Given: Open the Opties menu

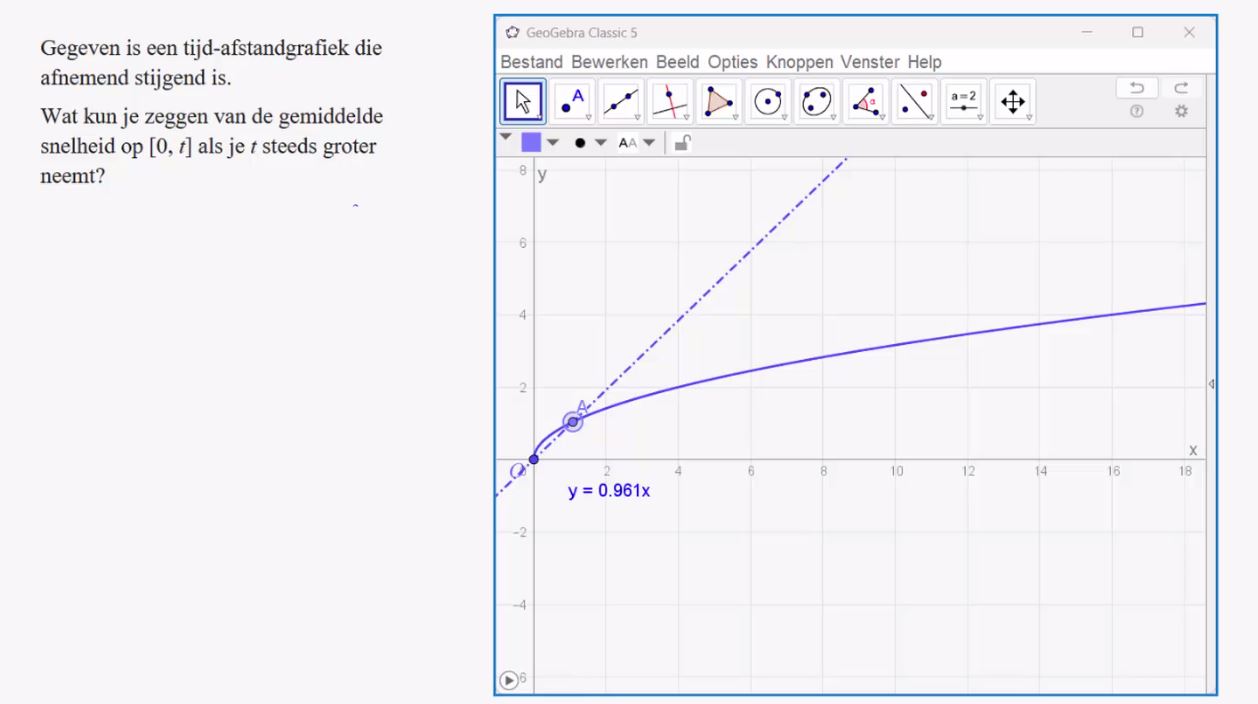Looking at the screenshot, I should [732, 62].
